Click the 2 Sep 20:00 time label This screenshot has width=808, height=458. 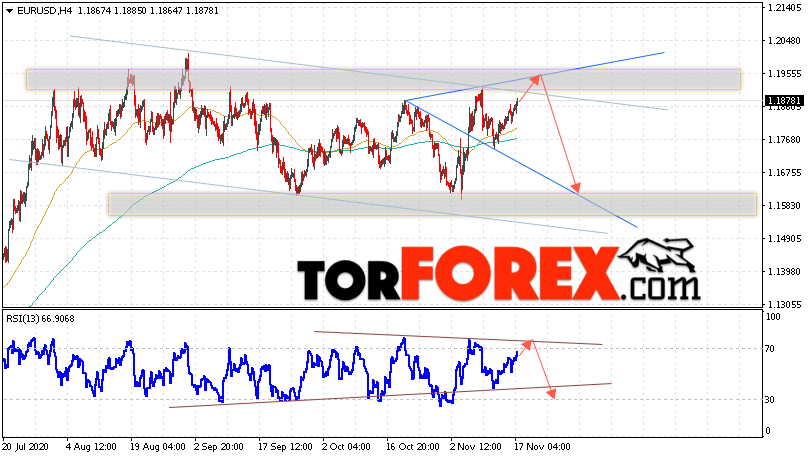click(x=219, y=447)
